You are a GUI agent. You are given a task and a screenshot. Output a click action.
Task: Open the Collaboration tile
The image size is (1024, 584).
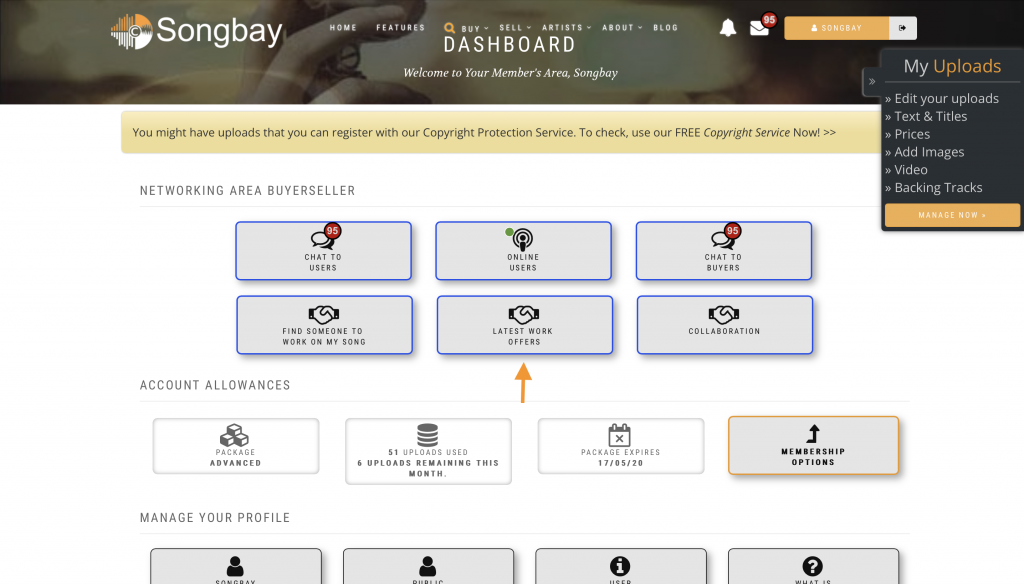tap(725, 325)
